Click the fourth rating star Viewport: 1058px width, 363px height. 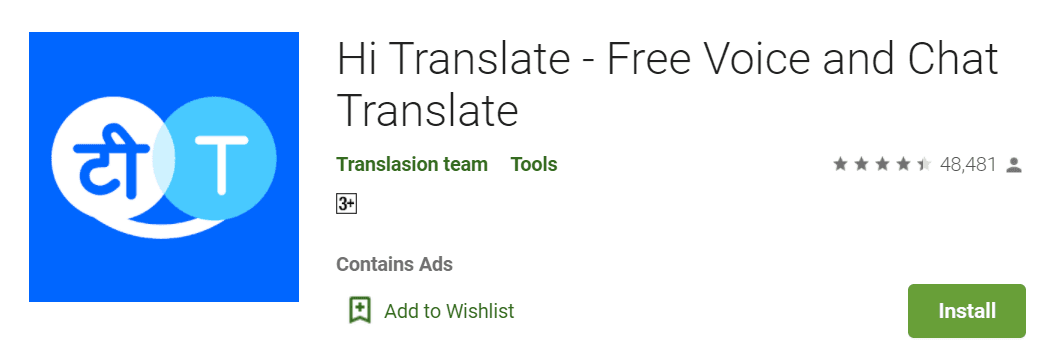pos(903,164)
